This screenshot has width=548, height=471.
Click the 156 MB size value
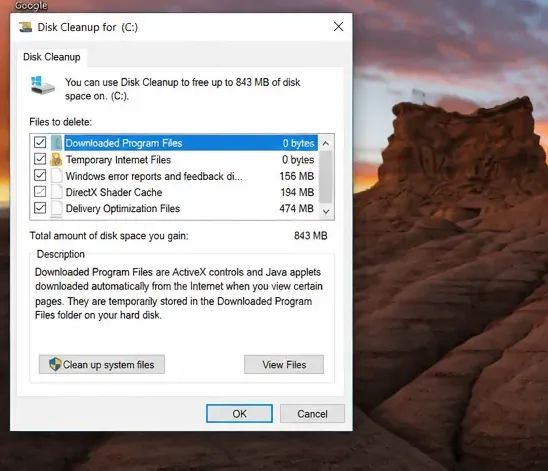click(297, 176)
